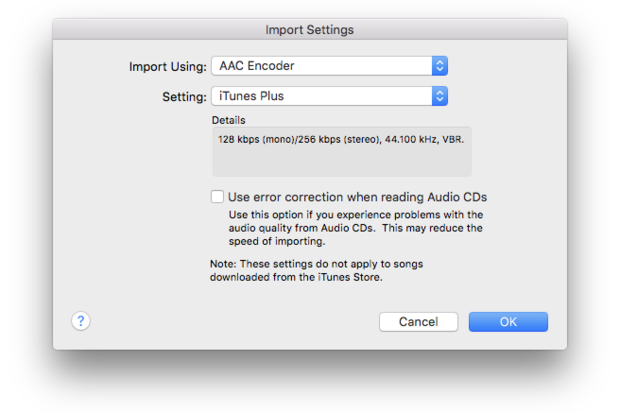The height and width of the screenshot is (413, 620).
Task: Click the 'Use error correction when reading Audio CDs' label
Action: 357,197
